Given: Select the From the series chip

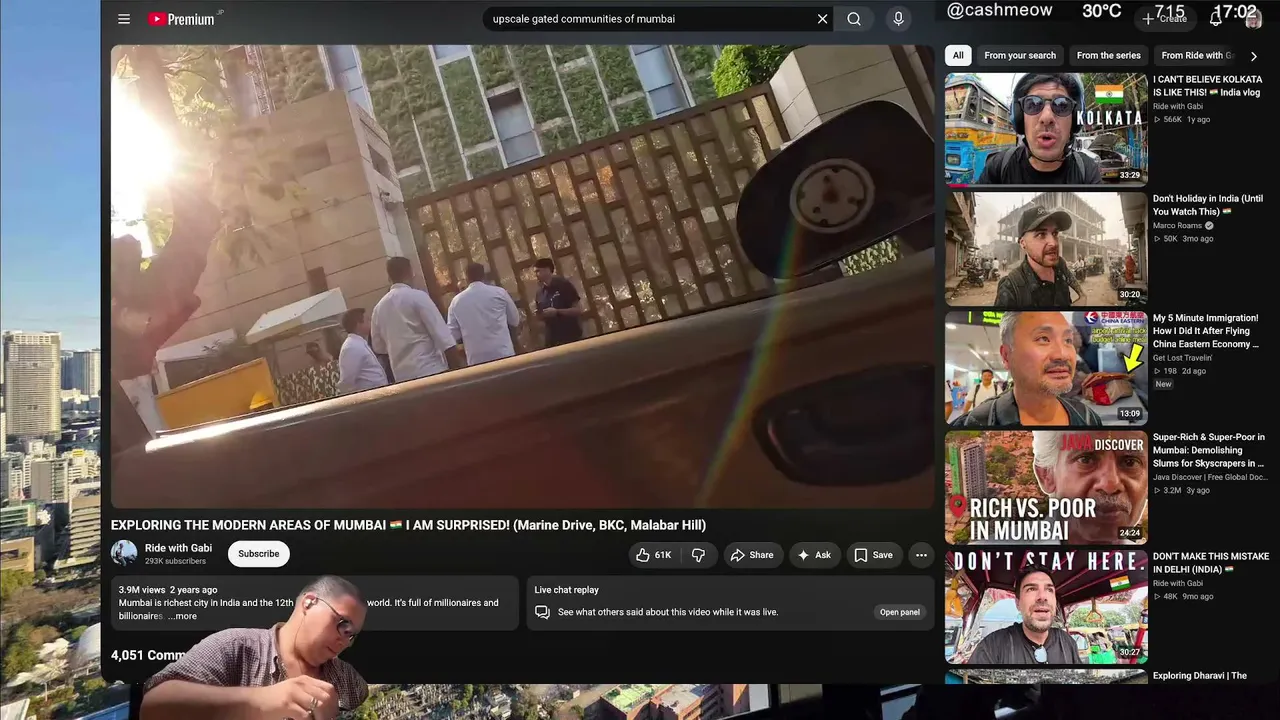Looking at the screenshot, I should (x=1109, y=56).
